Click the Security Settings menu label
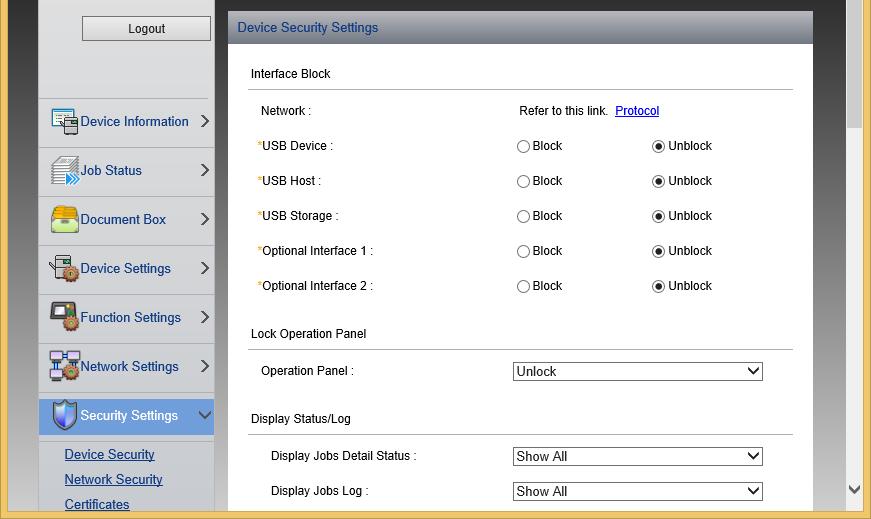871x519 pixels. [129, 415]
